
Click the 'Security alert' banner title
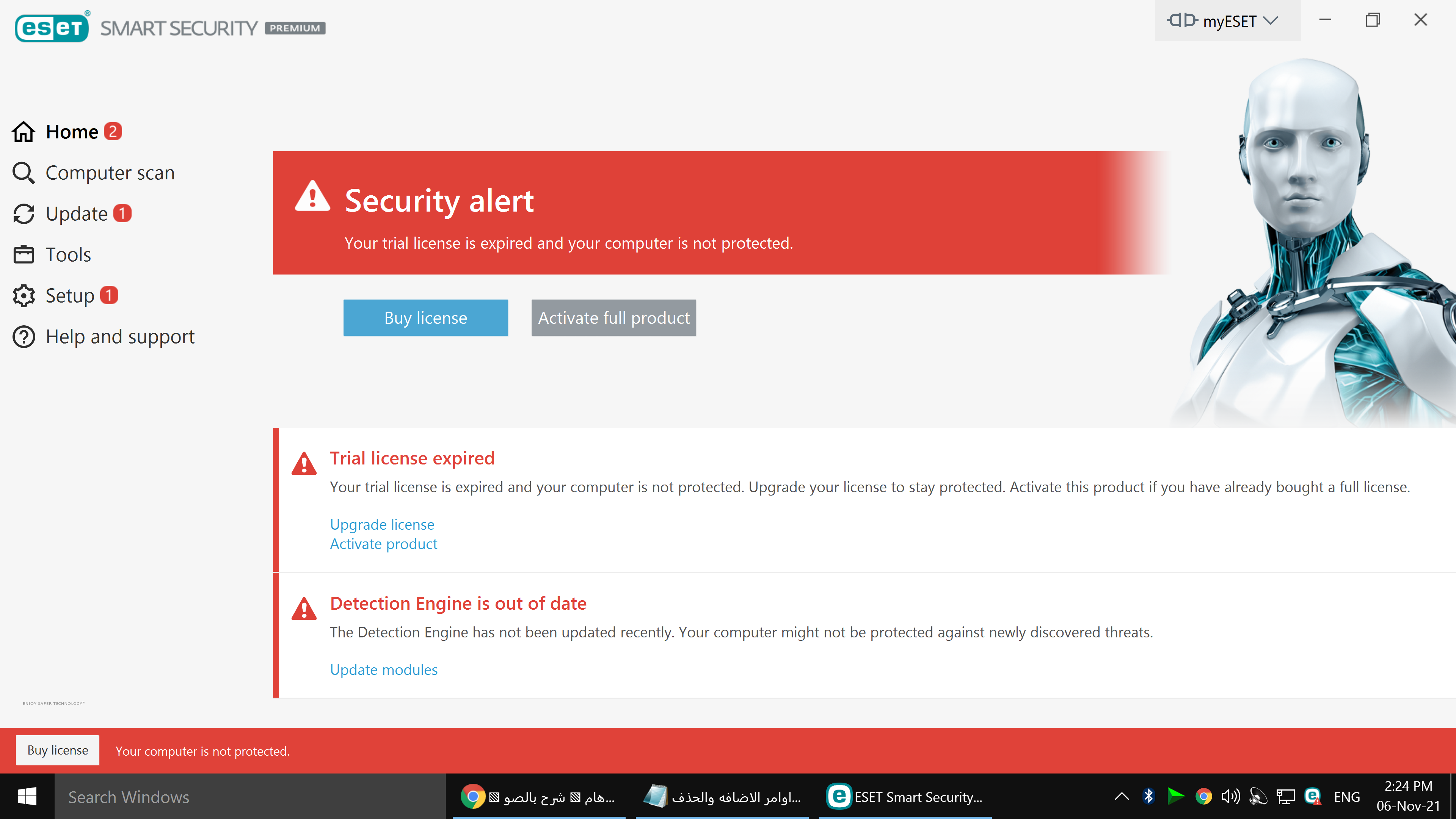point(439,201)
